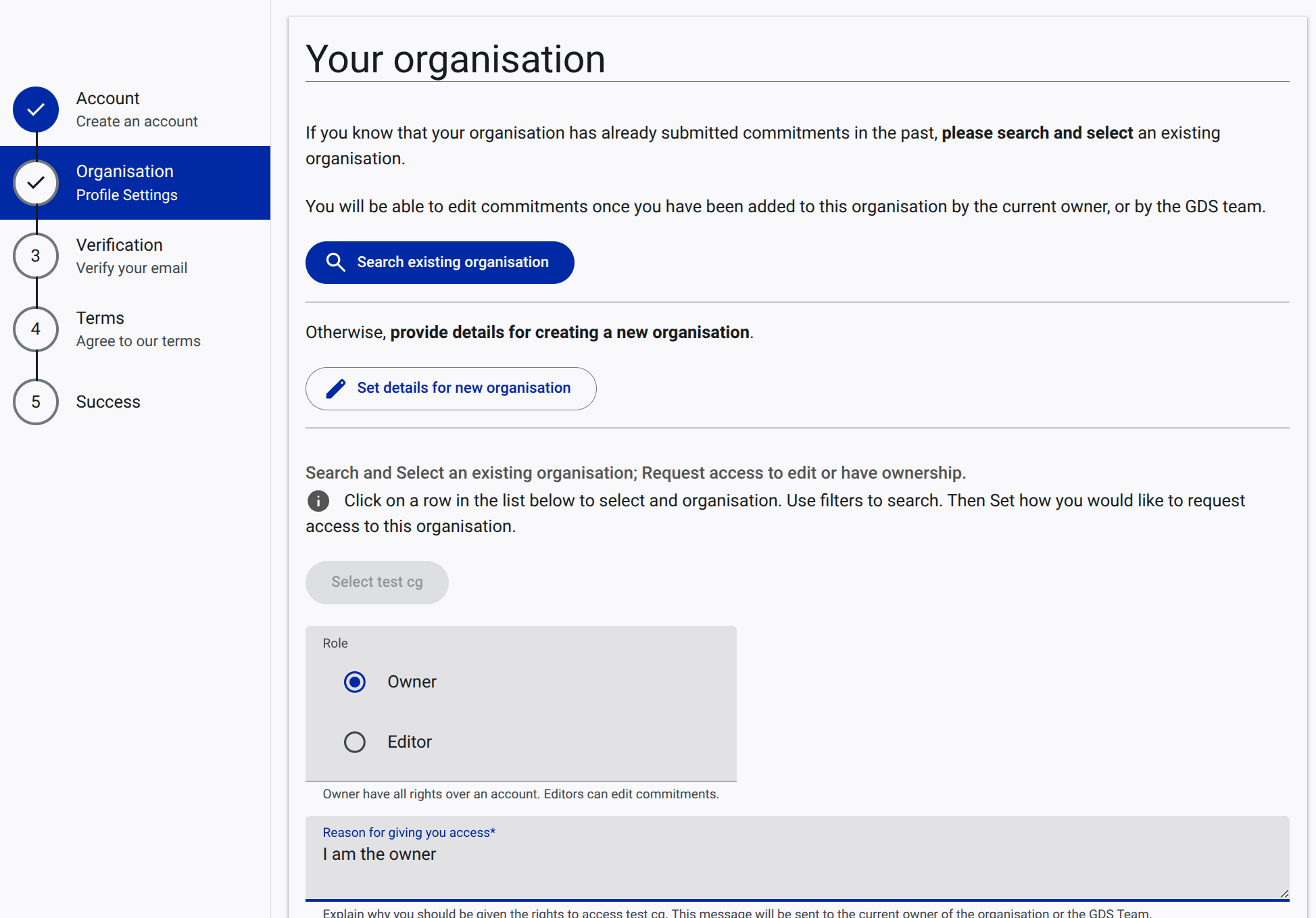Click Search existing organisation button
Screen dimensions: 1316x918
tap(439, 262)
